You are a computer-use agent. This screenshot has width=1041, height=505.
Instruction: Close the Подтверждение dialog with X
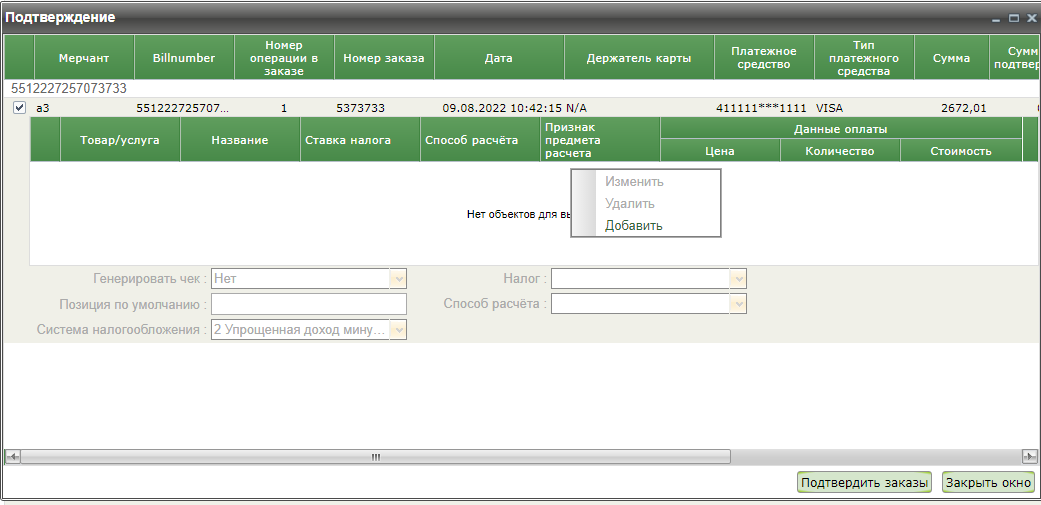click(x=1029, y=18)
